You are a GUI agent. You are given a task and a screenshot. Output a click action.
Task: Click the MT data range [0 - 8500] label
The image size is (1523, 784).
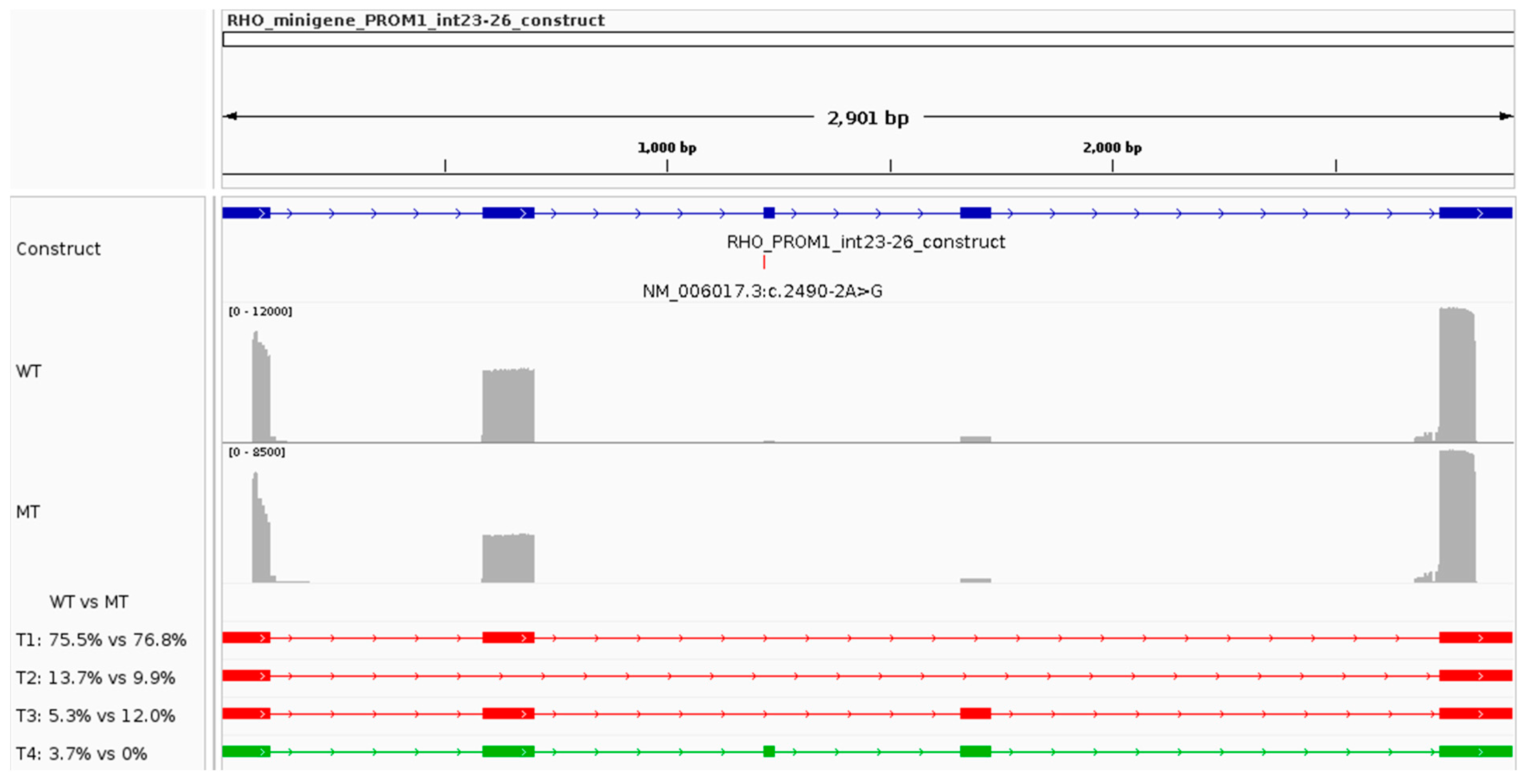pos(257,452)
